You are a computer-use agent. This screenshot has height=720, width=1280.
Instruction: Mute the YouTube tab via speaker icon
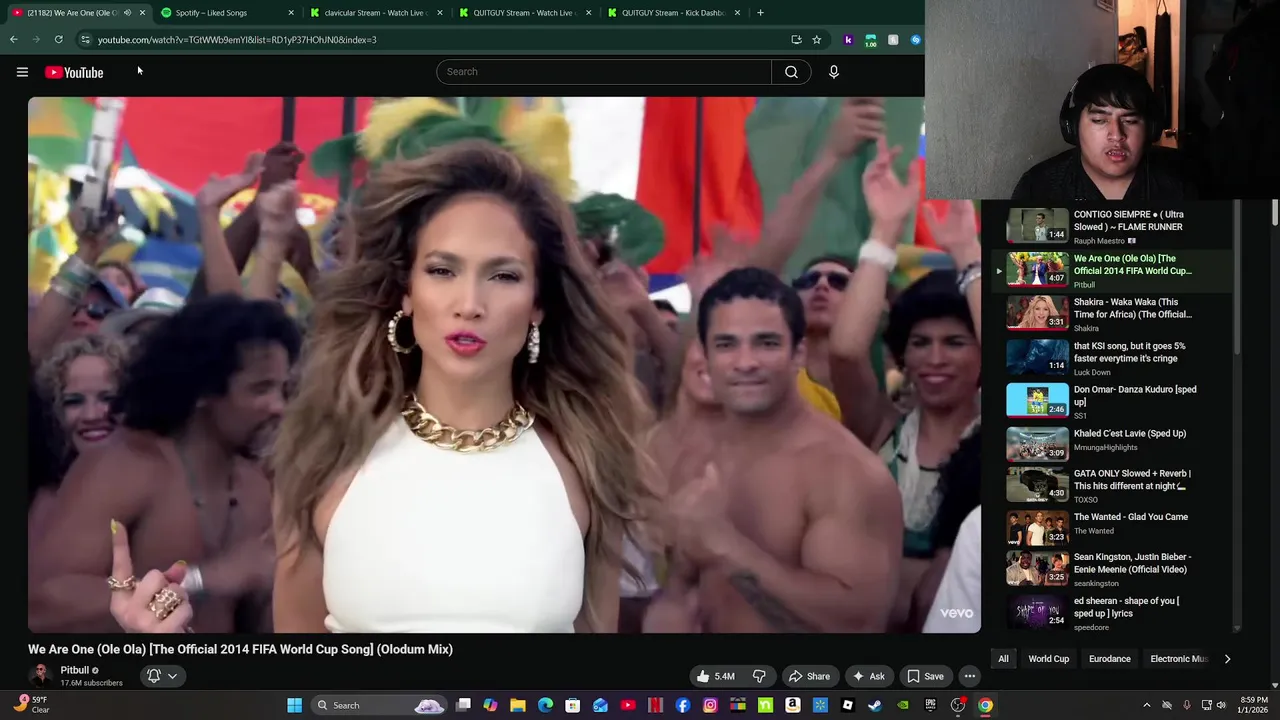coord(127,13)
